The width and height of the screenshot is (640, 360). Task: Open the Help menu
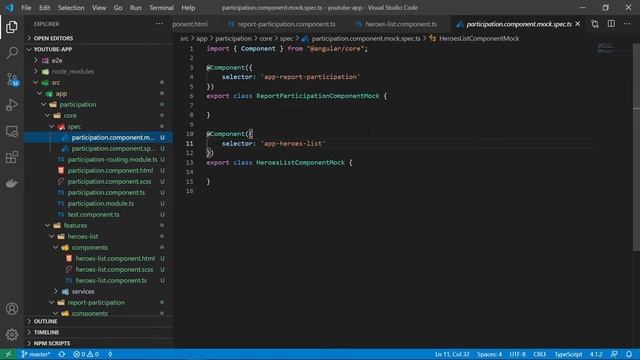188,8
